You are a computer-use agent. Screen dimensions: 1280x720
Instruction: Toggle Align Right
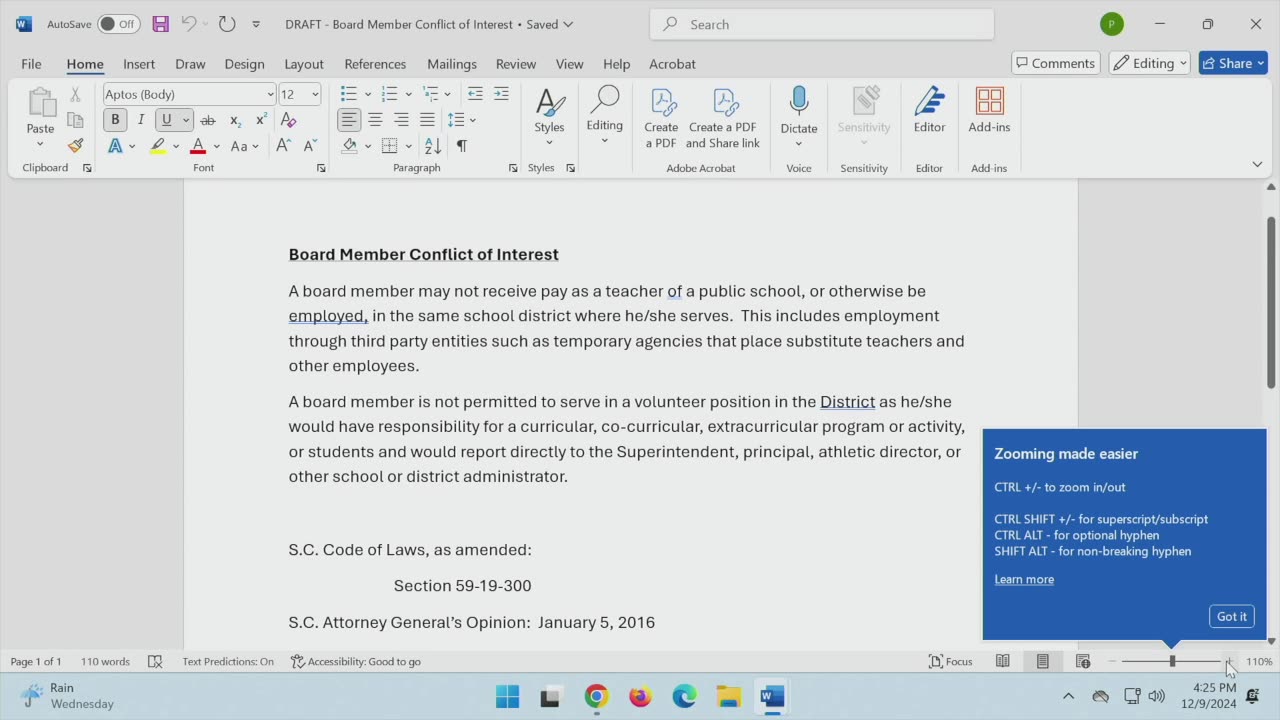pyautogui.click(x=401, y=120)
